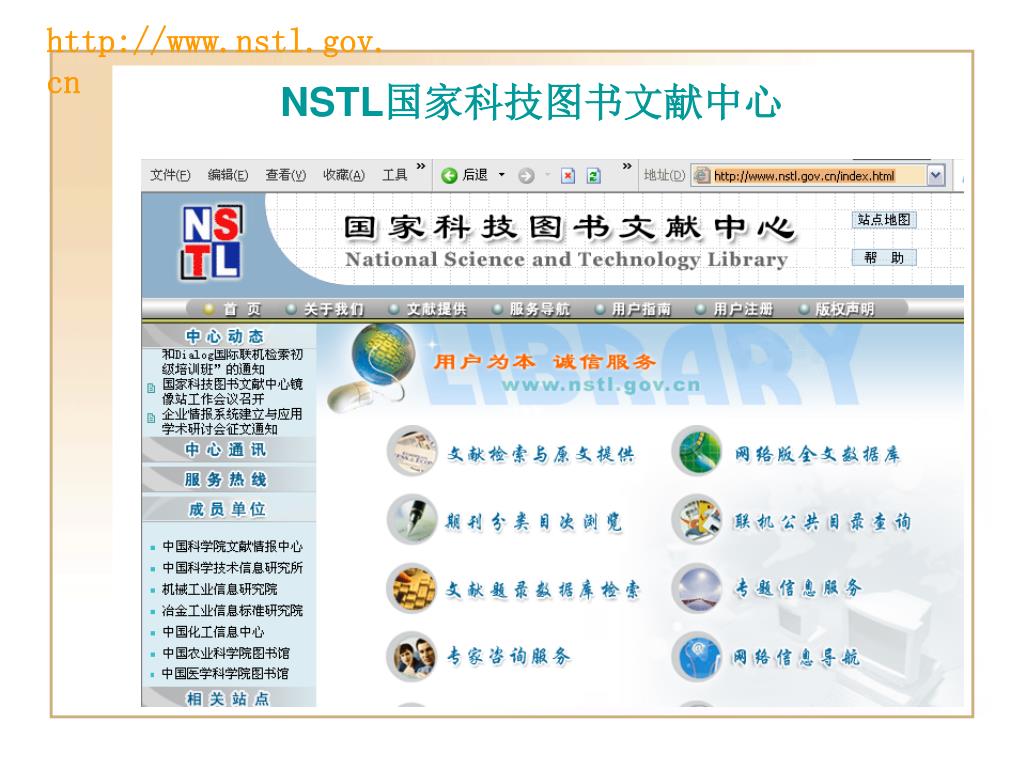Click the 专家咨询服务 people icon
Image resolution: width=1024 pixels, height=768 pixels.
(x=412, y=656)
